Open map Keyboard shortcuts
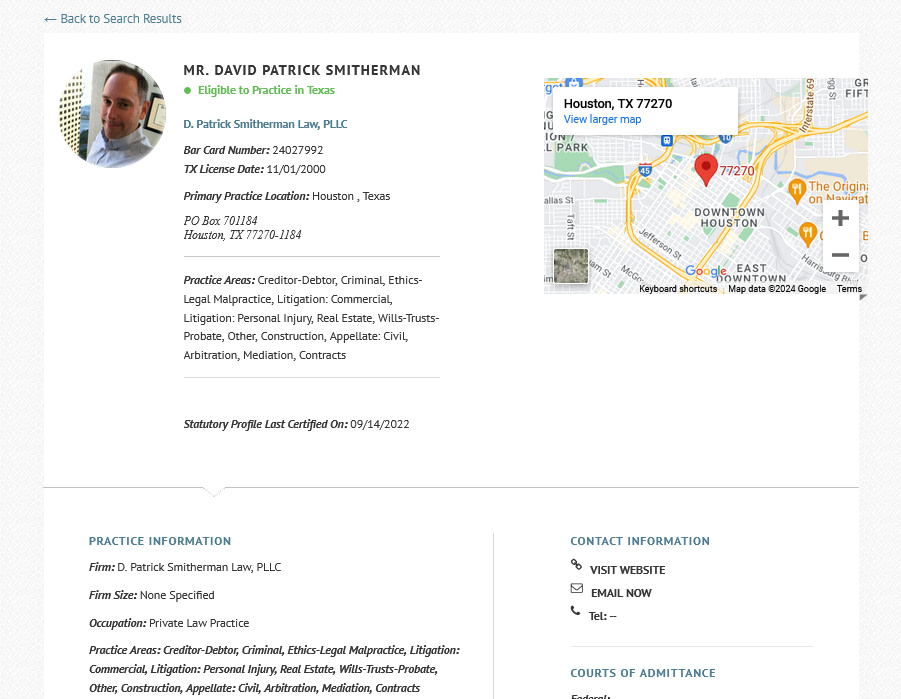901x699 pixels. 678,289
